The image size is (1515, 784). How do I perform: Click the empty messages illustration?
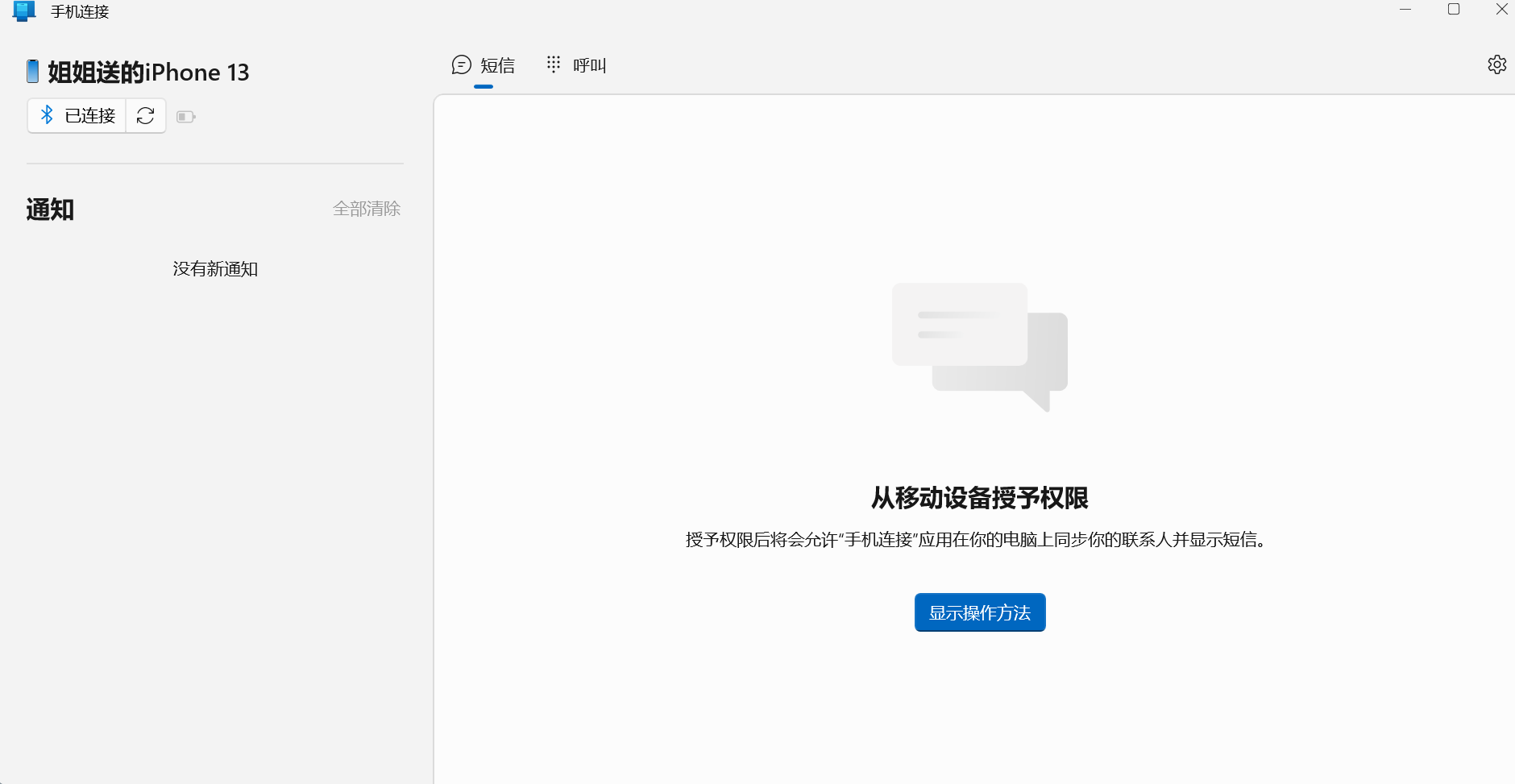click(979, 346)
